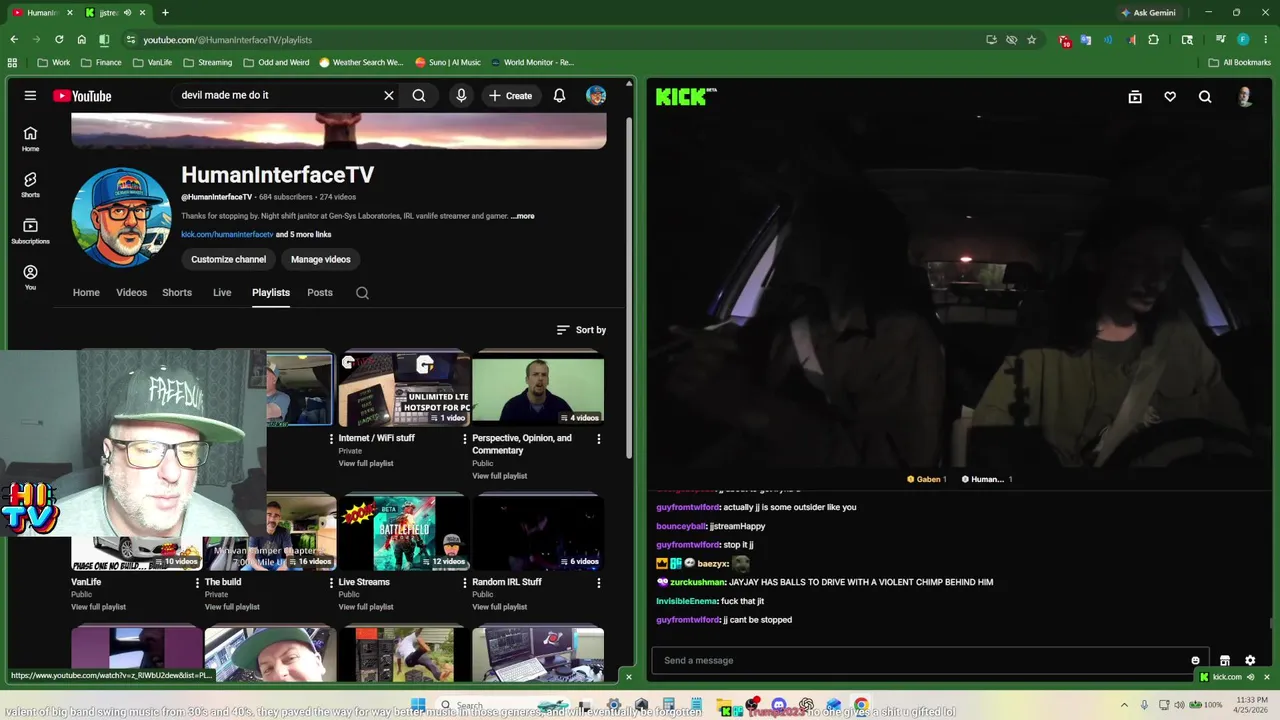This screenshot has height=720, width=1280.
Task: Open the Google Translate extension
Action: click(x=1086, y=40)
